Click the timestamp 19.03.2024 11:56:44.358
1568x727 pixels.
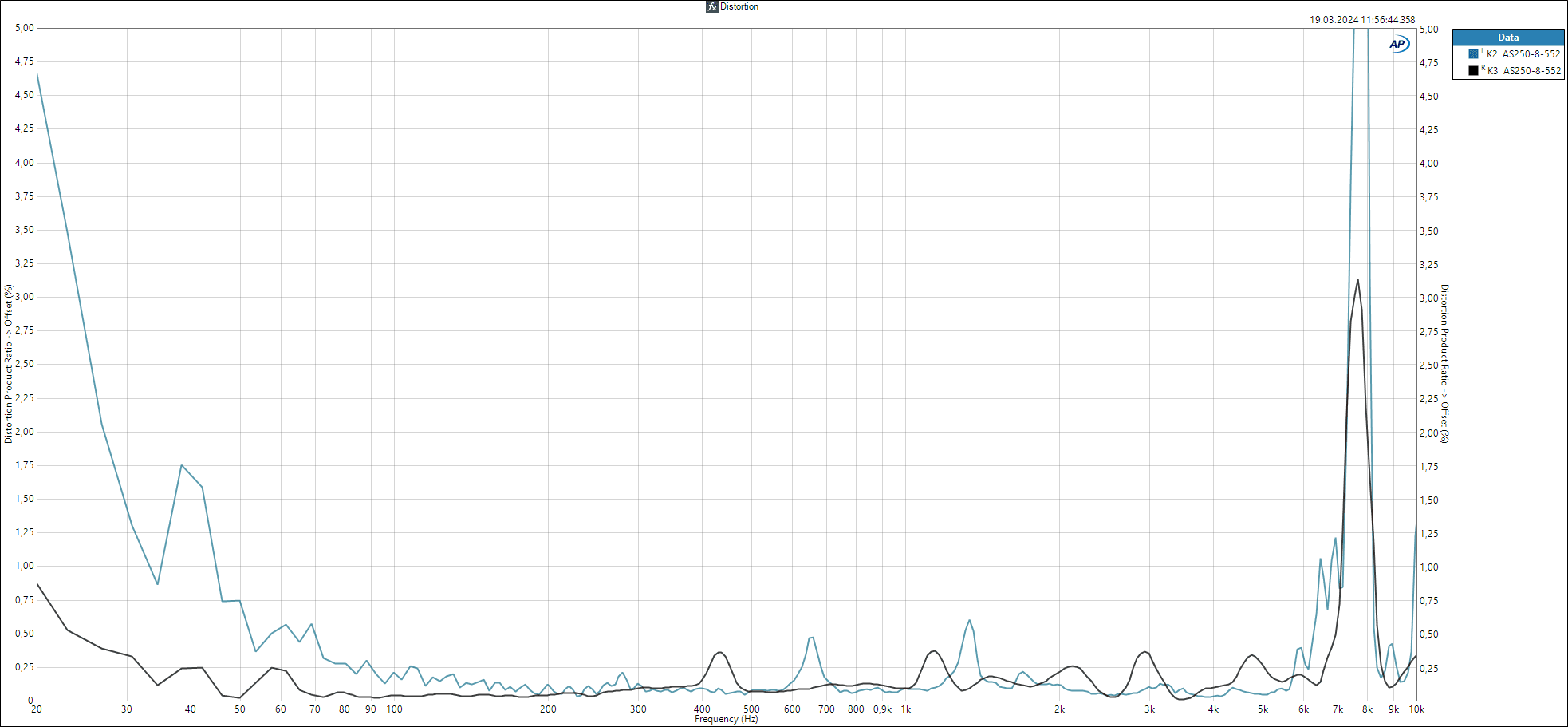(1362, 20)
